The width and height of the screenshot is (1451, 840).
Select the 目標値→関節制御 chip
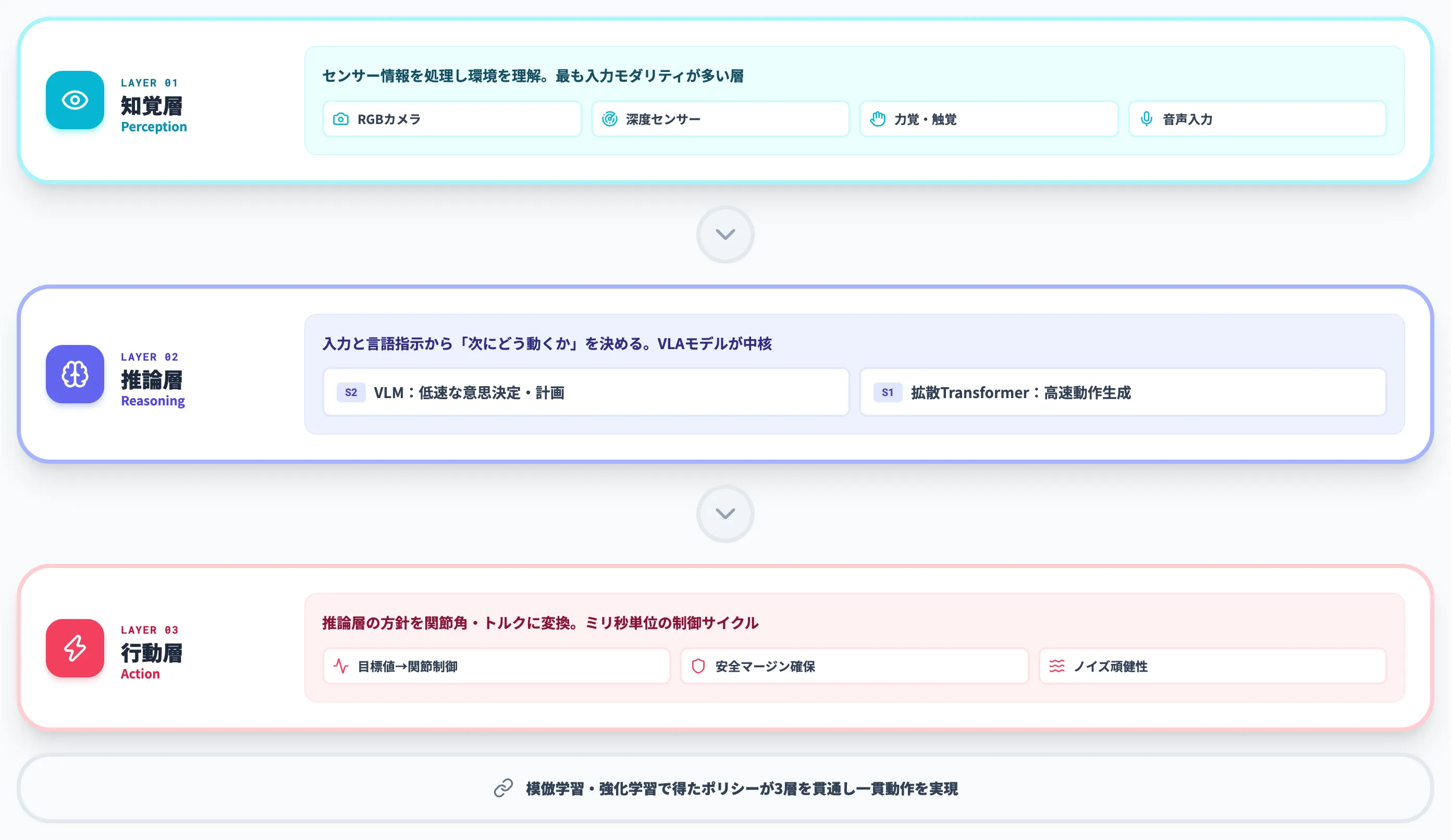(496, 666)
